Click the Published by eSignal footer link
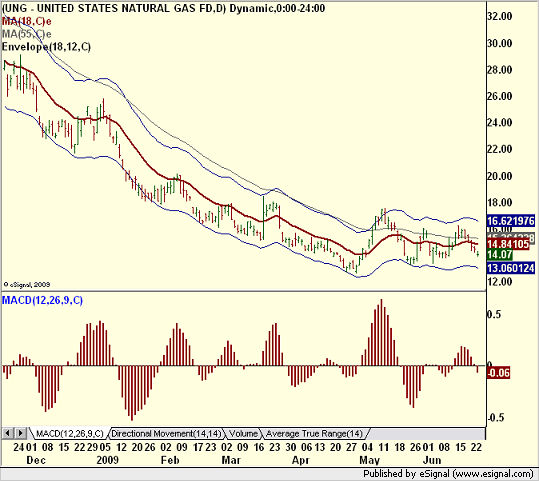 448,474
